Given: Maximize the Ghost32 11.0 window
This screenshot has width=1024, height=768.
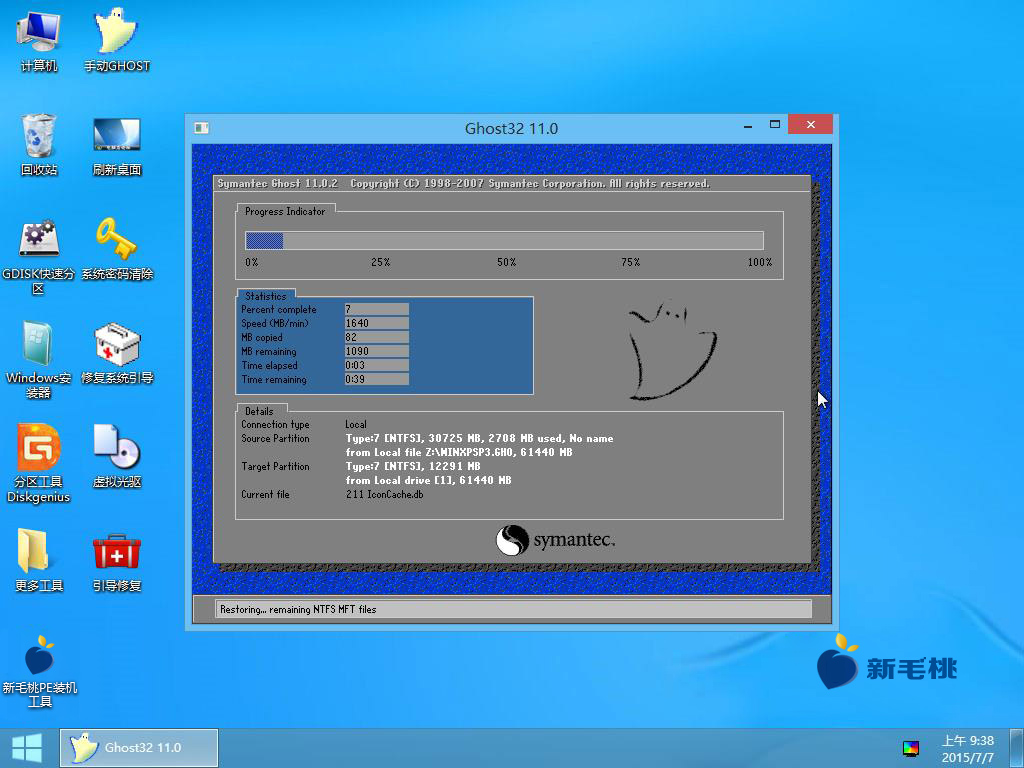Looking at the screenshot, I should 775,124.
